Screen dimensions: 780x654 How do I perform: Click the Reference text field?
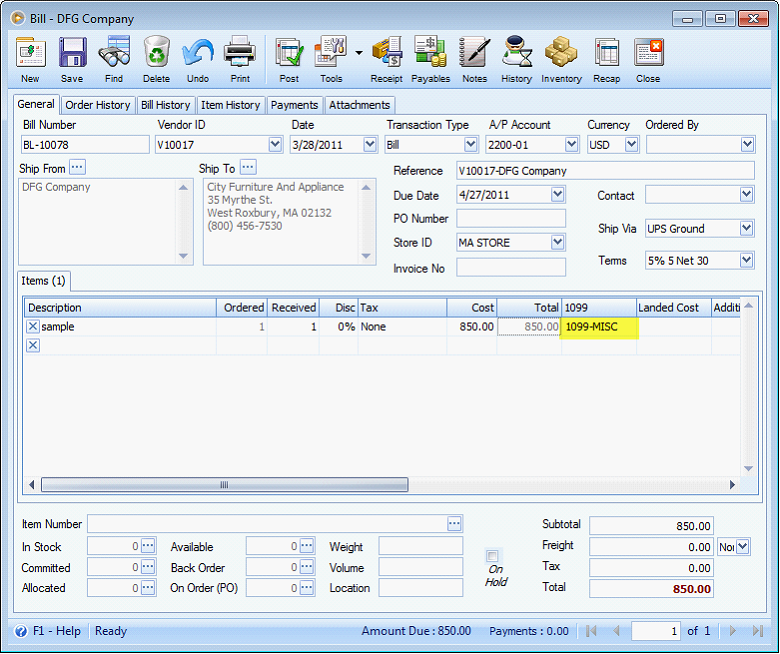click(605, 171)
